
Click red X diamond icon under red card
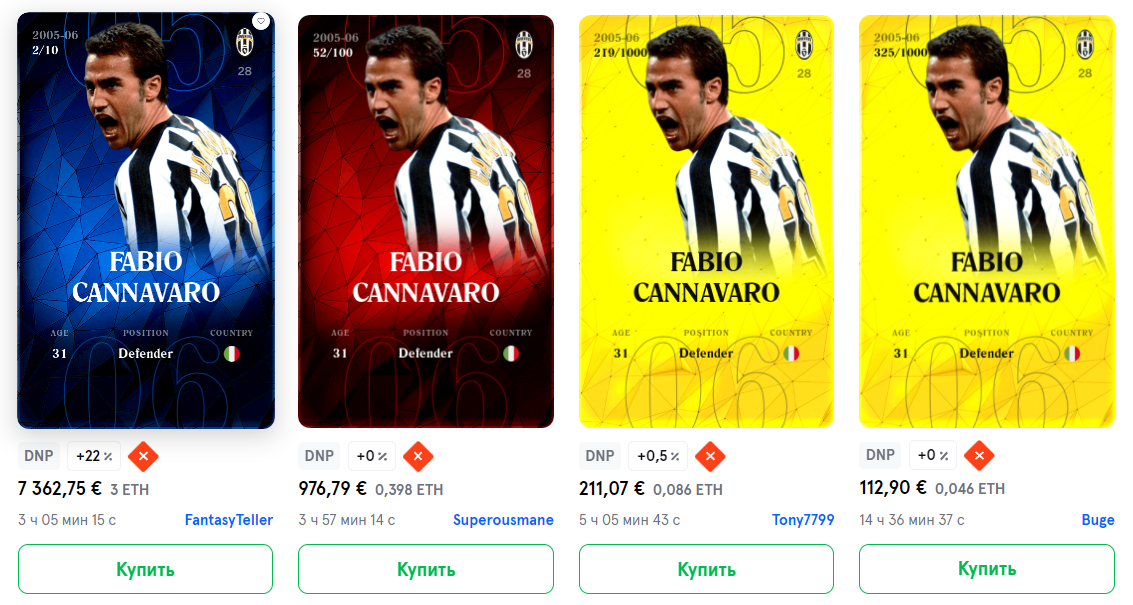pyautogui.click(x=418, y=456)
